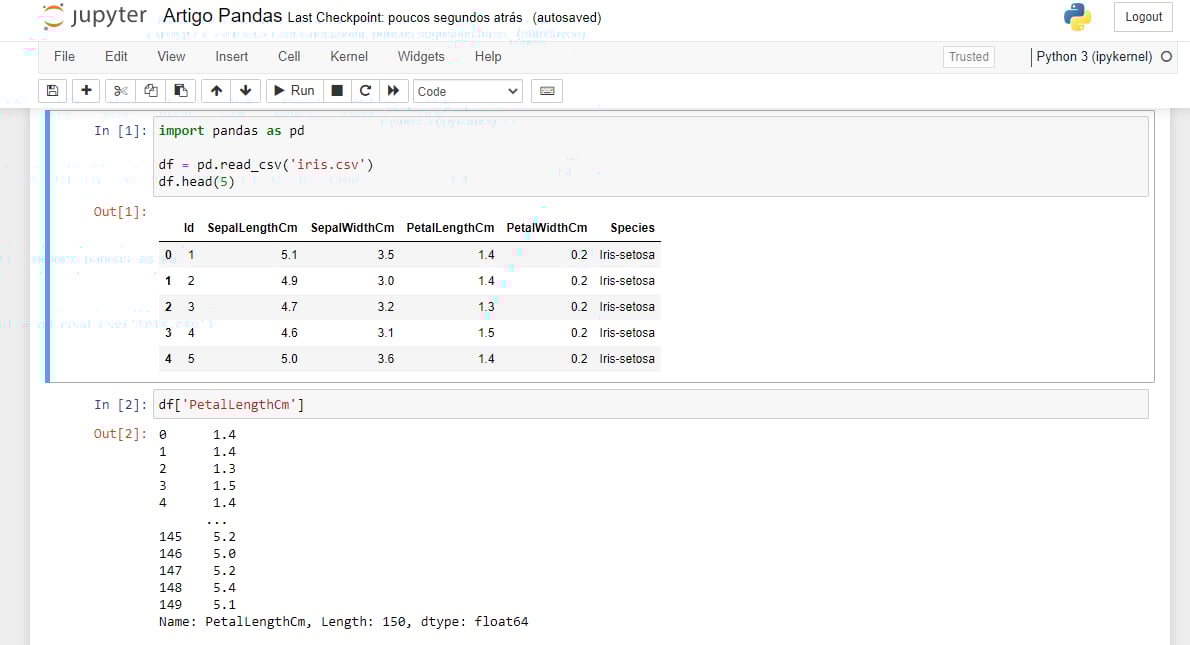Open the View menu

click(171, 56)
